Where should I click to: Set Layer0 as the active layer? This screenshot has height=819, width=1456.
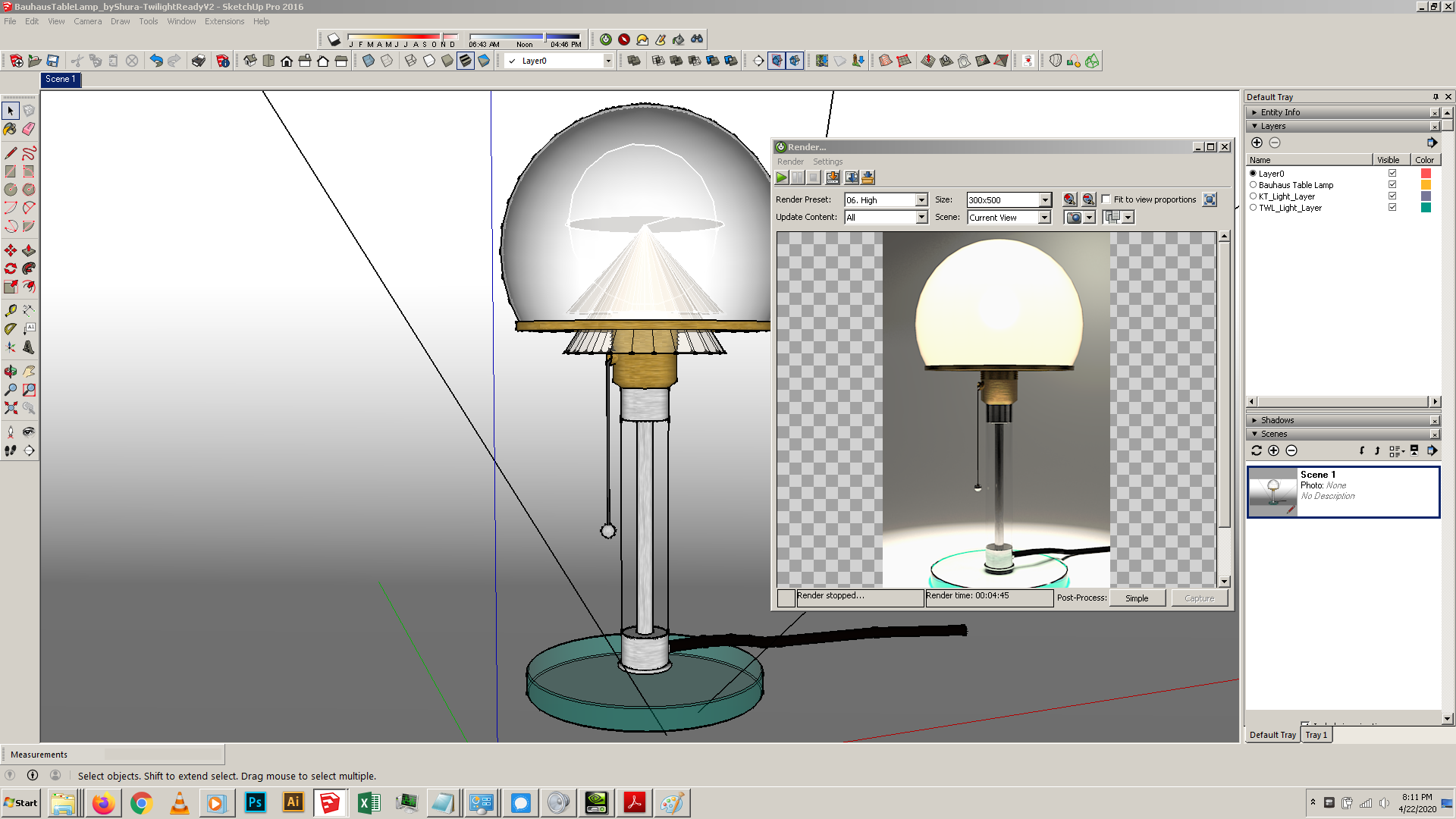click(x=1253, y=173)
